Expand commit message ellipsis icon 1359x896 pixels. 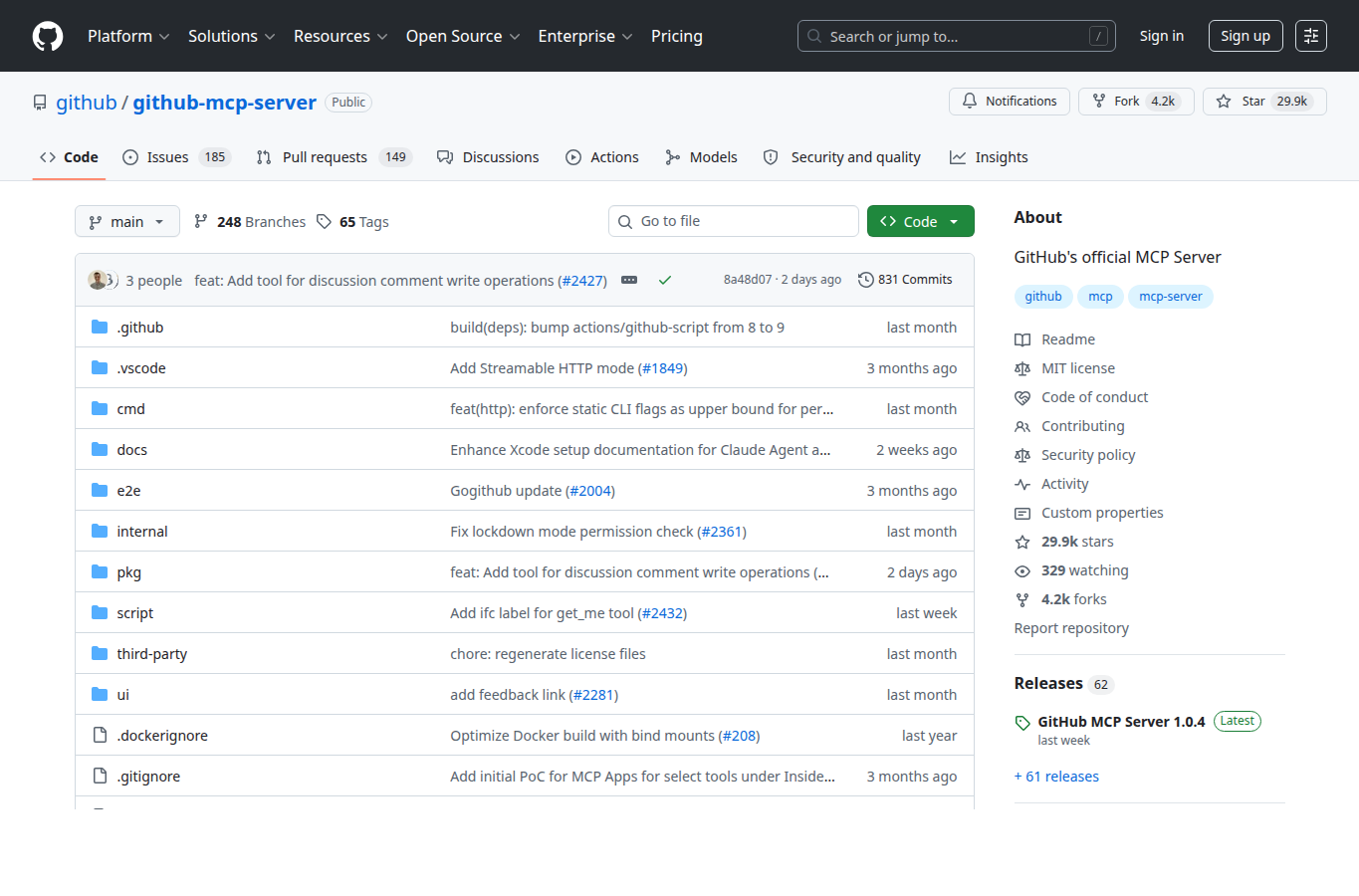[x=629, y=280]
